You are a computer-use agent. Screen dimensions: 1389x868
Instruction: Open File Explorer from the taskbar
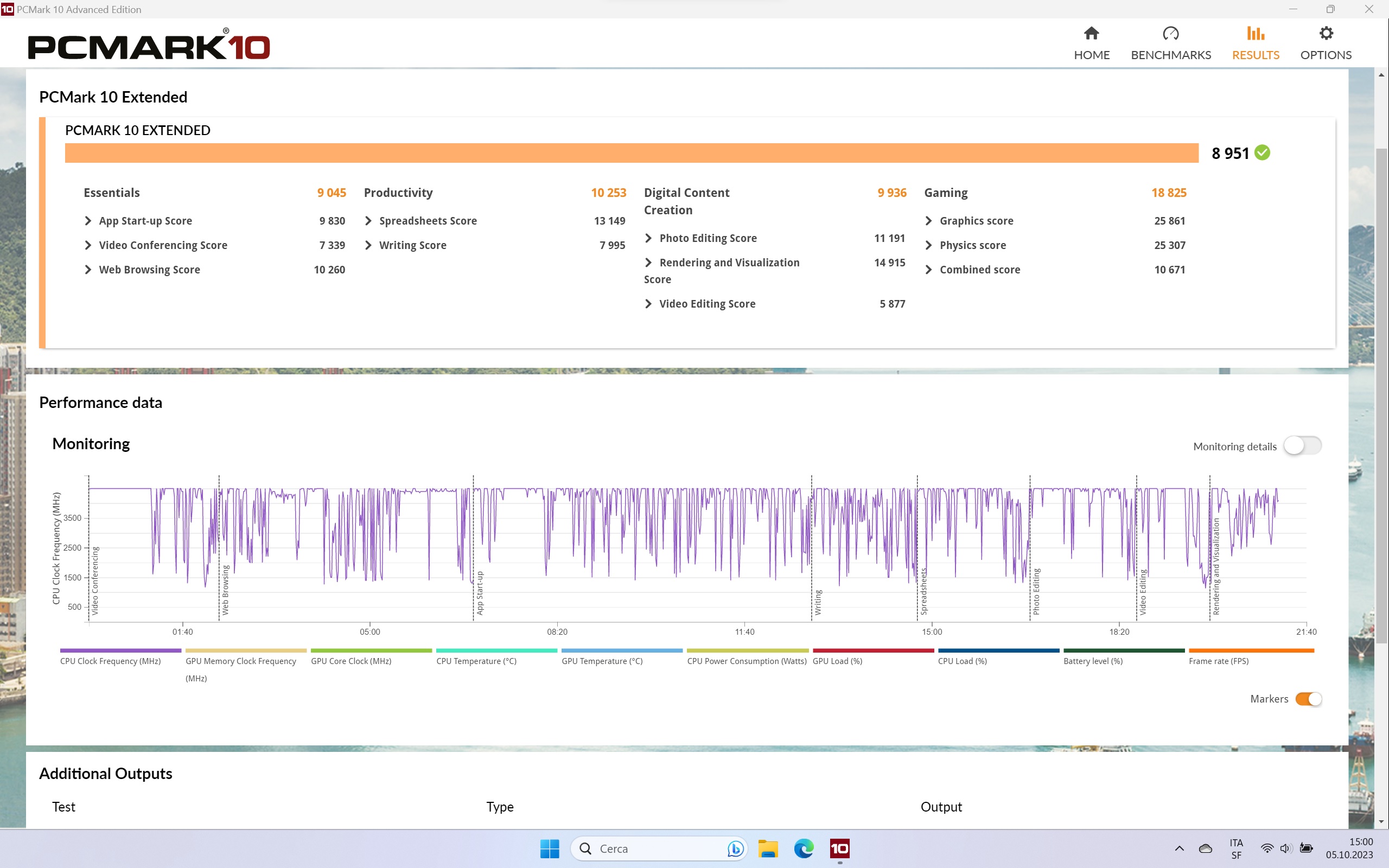tap(767, 848)
